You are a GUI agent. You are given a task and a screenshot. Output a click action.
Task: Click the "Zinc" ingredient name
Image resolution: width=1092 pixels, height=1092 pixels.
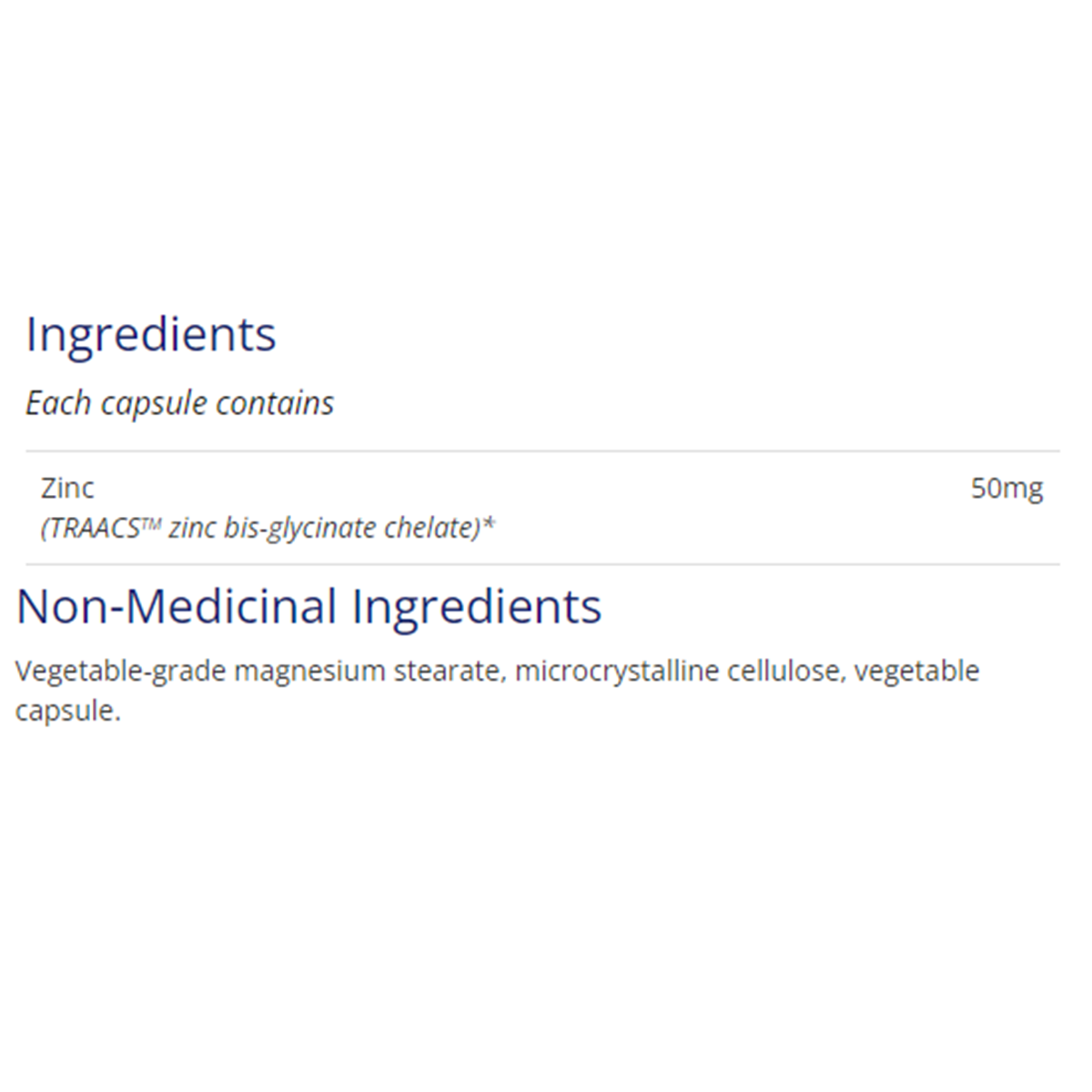pos(67,489)
